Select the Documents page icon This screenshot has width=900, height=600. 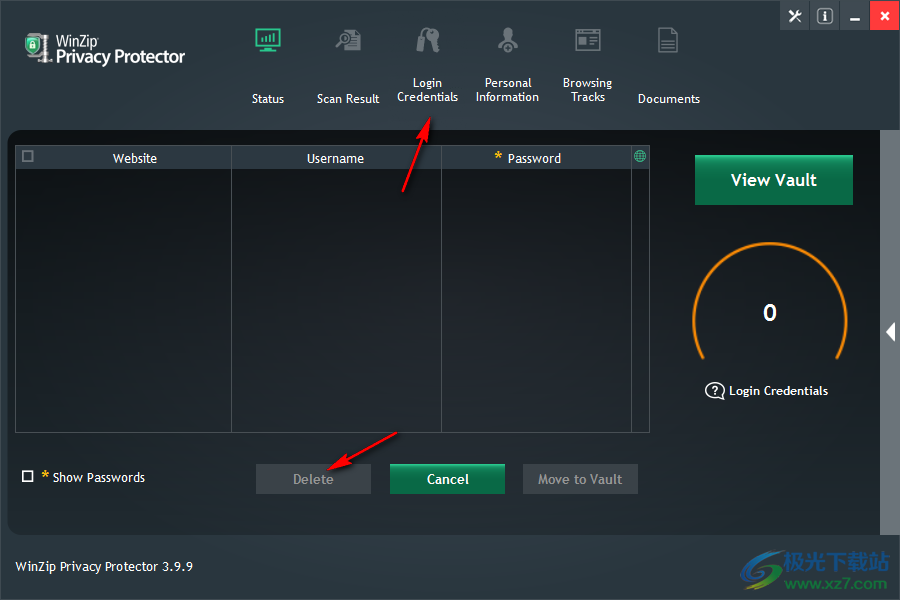pos(668,40)
